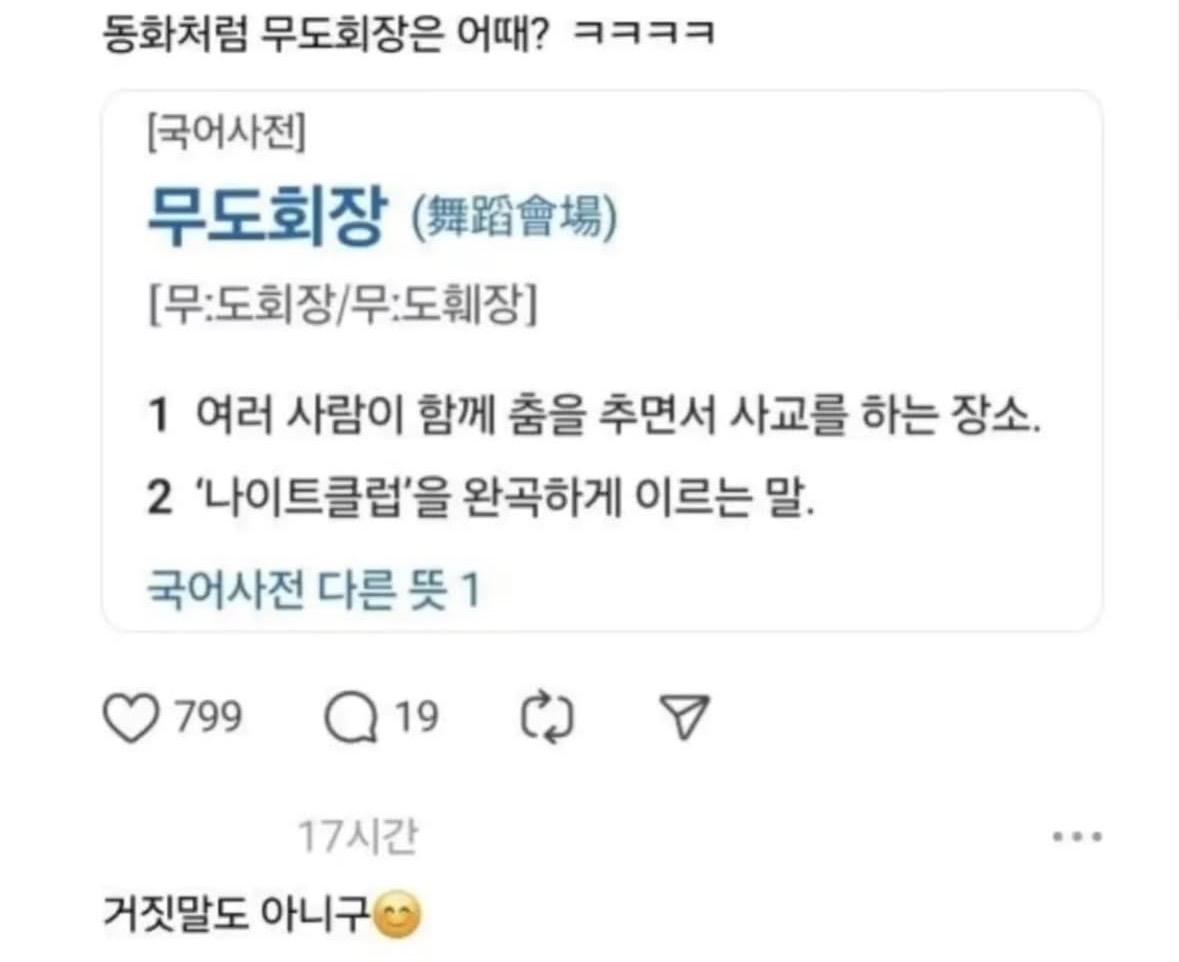This screenshot has width=1179, height=962.
Task: View the 19 comments count
Action: coord(417,717)
